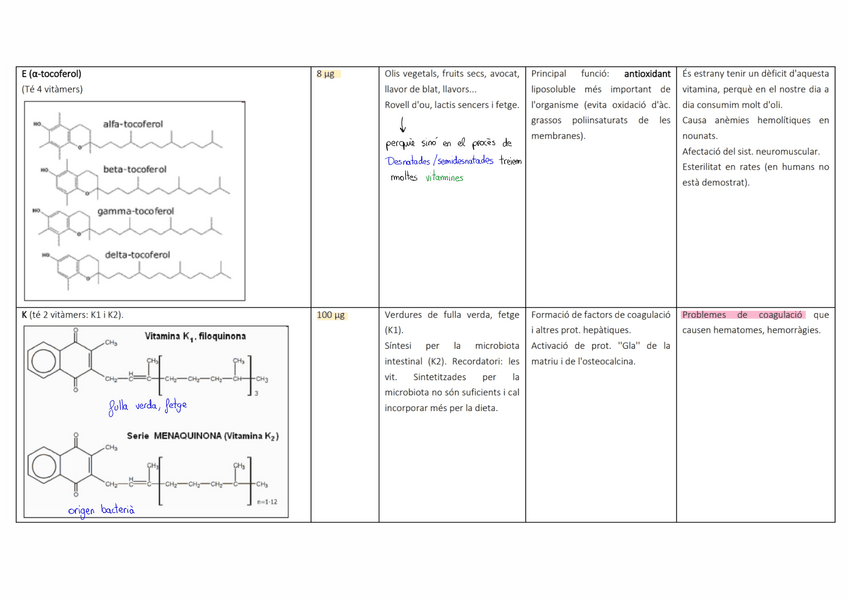Viewport: 848px width, 600px height.
Task: Click 'K (té 2 vitàmers: K1 i K2).' heading
Action: coord(73,315)
